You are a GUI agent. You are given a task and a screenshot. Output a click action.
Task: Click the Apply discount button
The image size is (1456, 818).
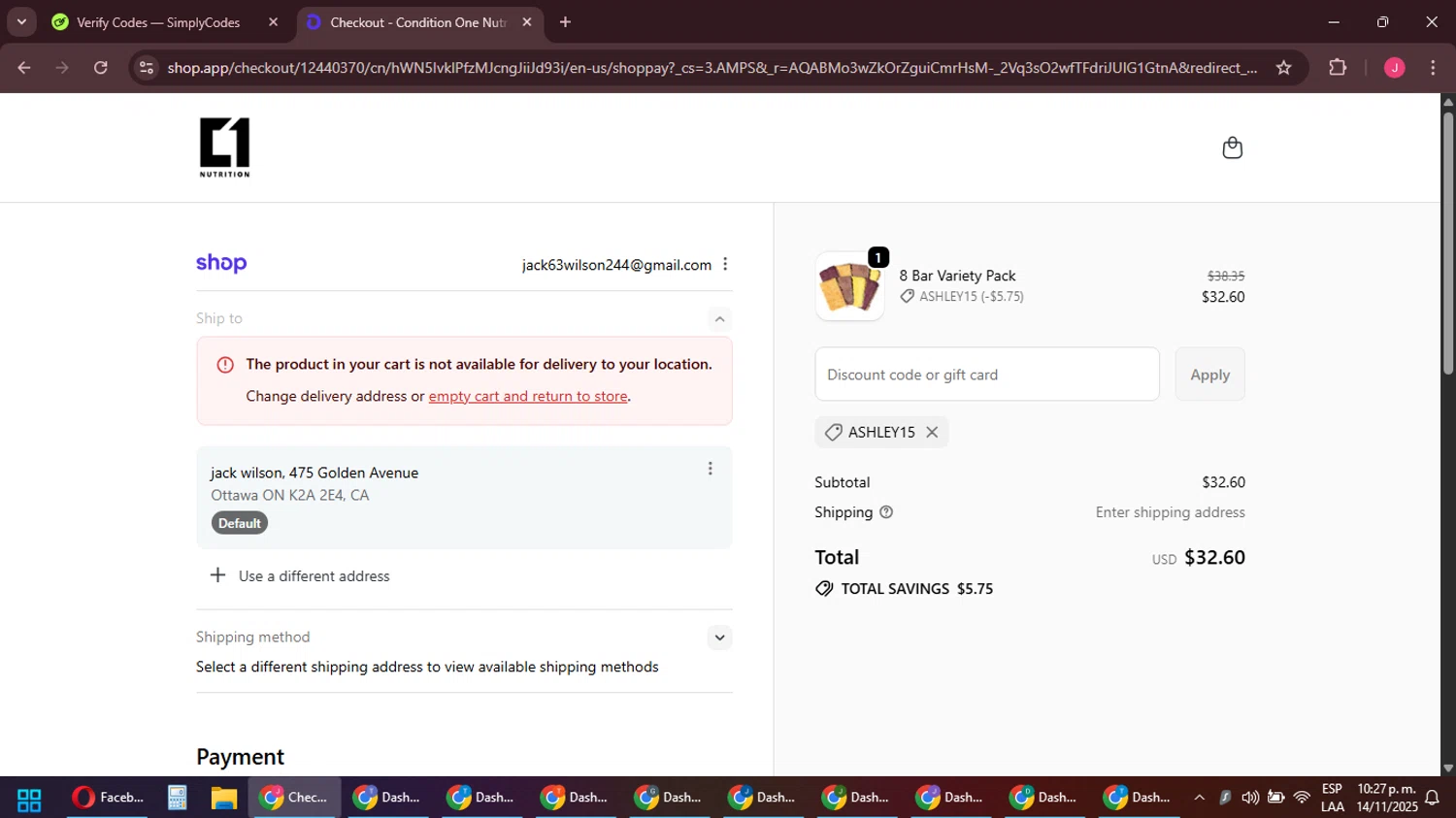pyautogui.click(x=1209, y=375)
